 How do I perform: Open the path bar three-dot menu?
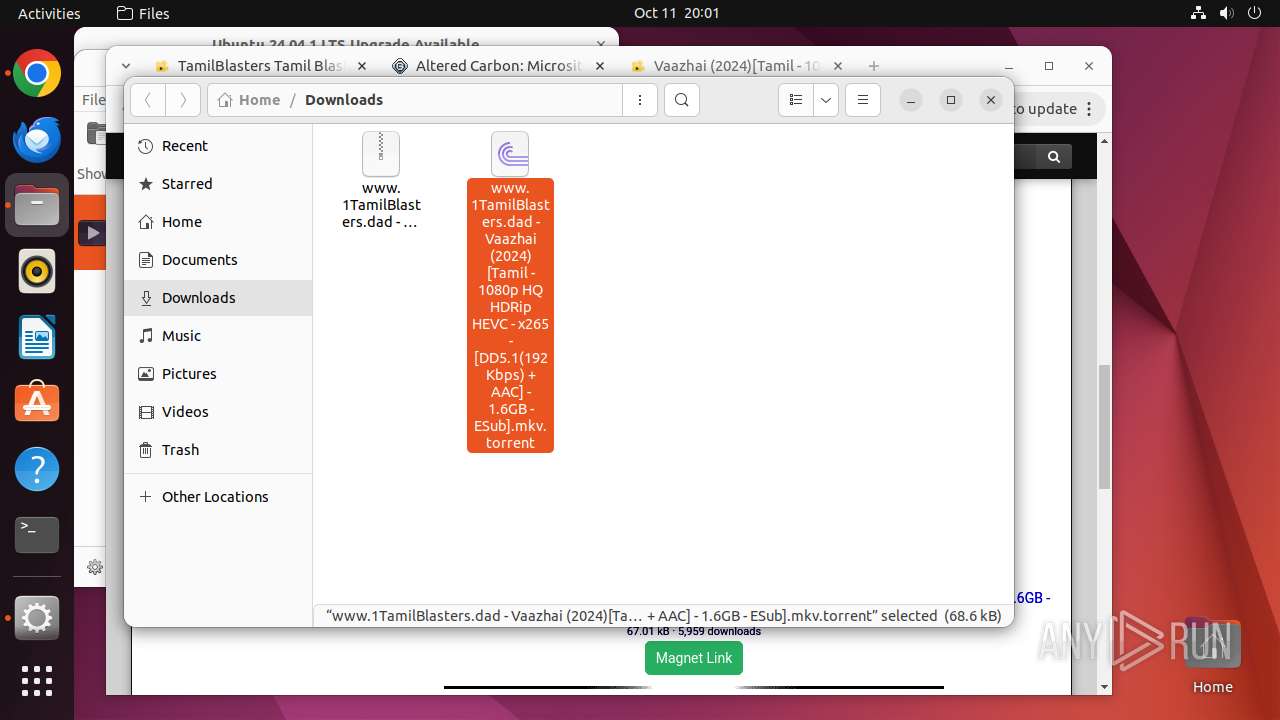[x=640, y=100]
